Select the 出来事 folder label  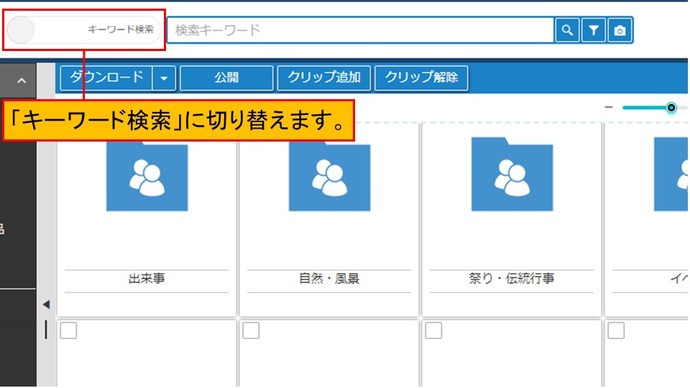tap(147, 278)
